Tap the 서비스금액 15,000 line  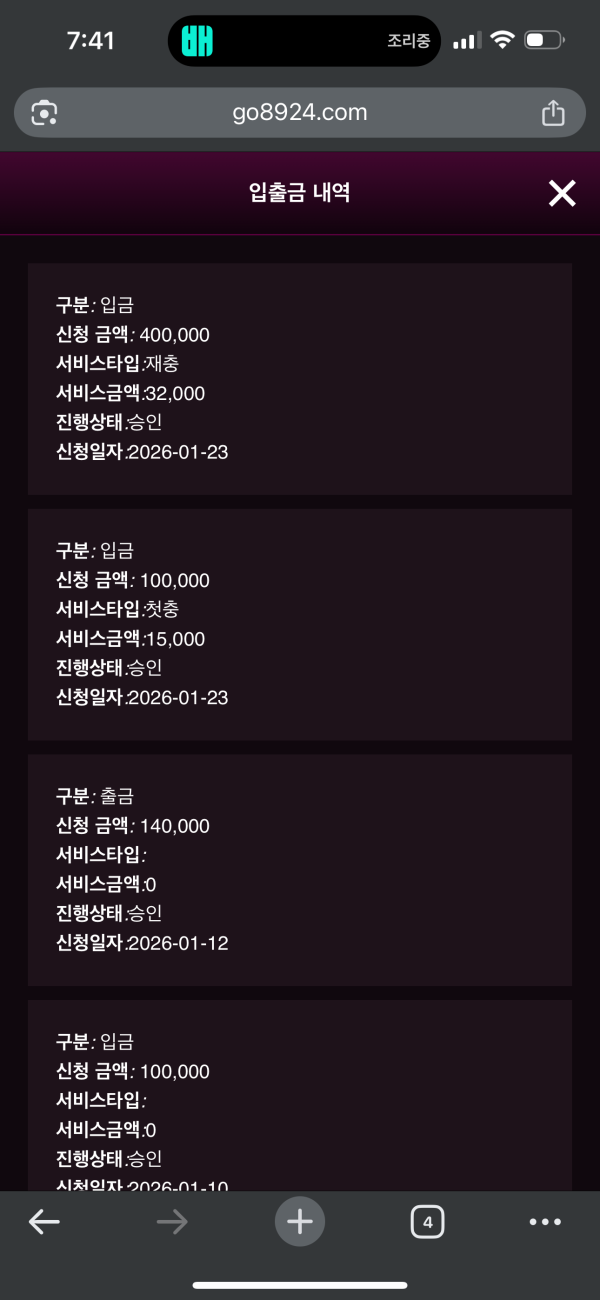click(x=130, y=639)
